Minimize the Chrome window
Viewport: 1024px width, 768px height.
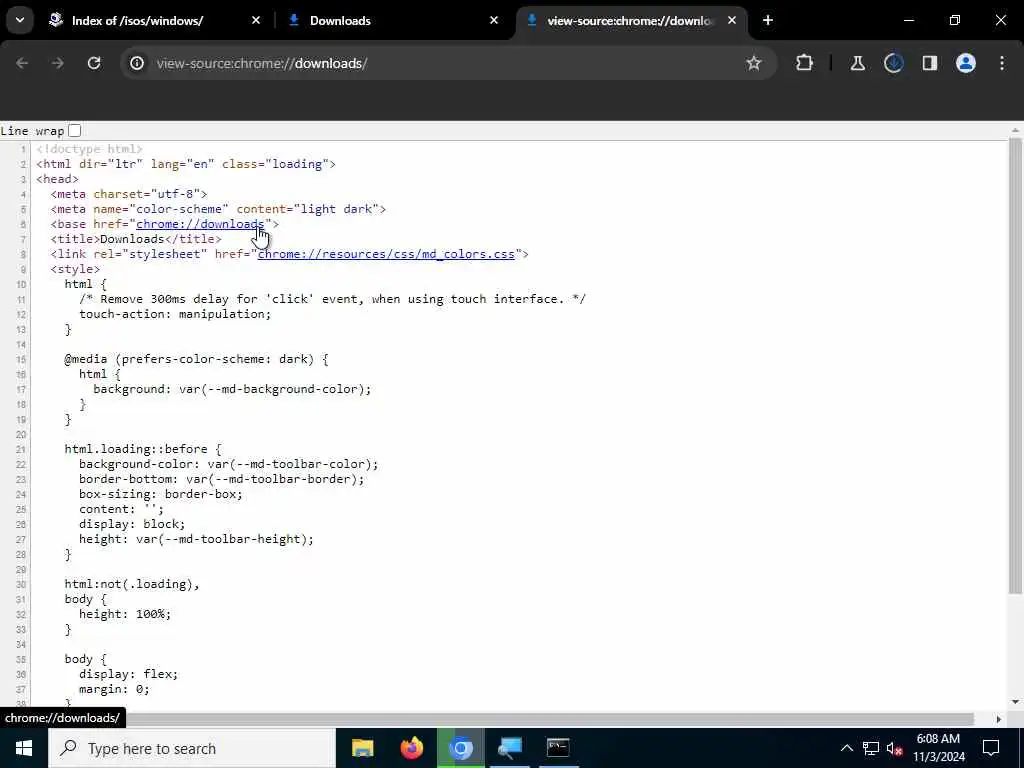(908, 20)
